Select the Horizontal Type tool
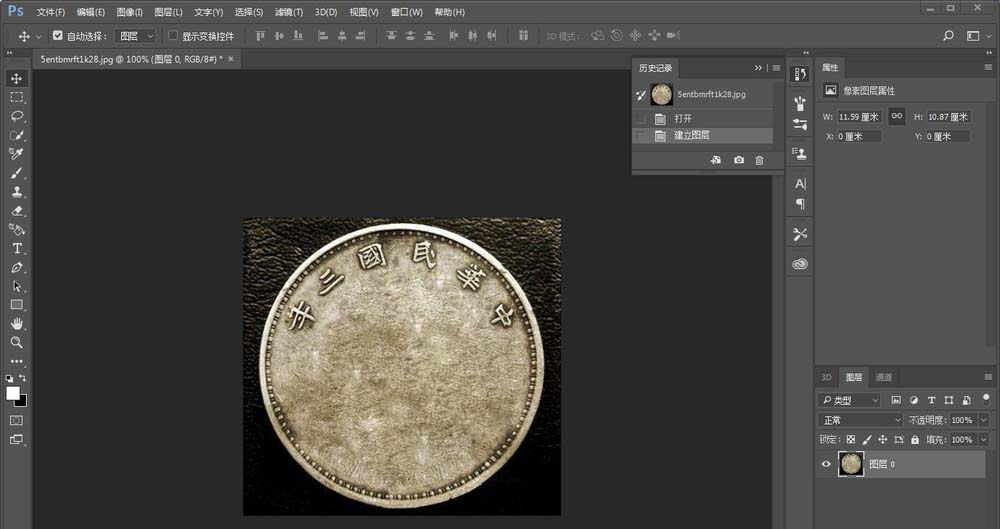 17,248
